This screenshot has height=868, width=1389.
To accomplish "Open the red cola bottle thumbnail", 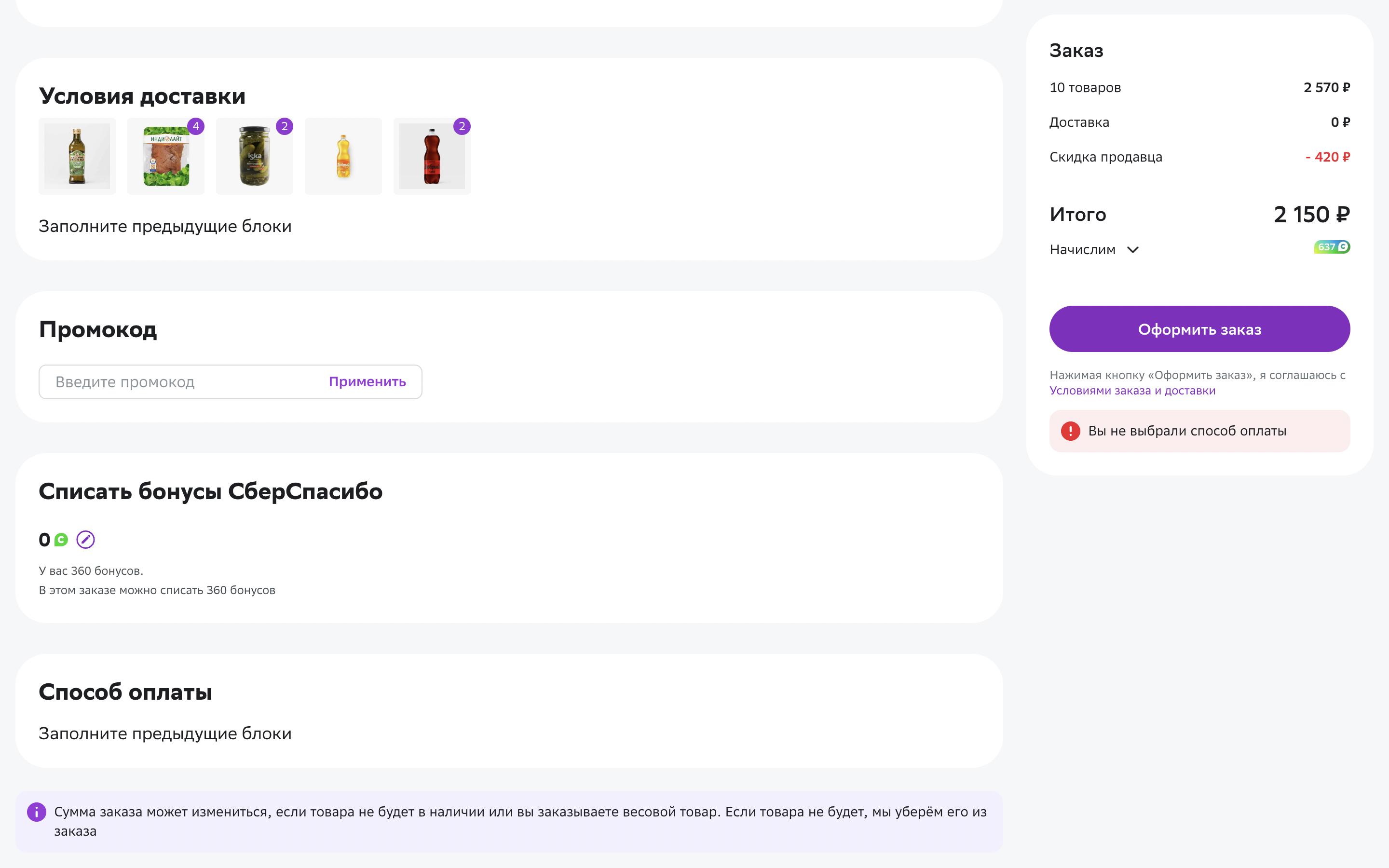I will click(x=432, y=156).
